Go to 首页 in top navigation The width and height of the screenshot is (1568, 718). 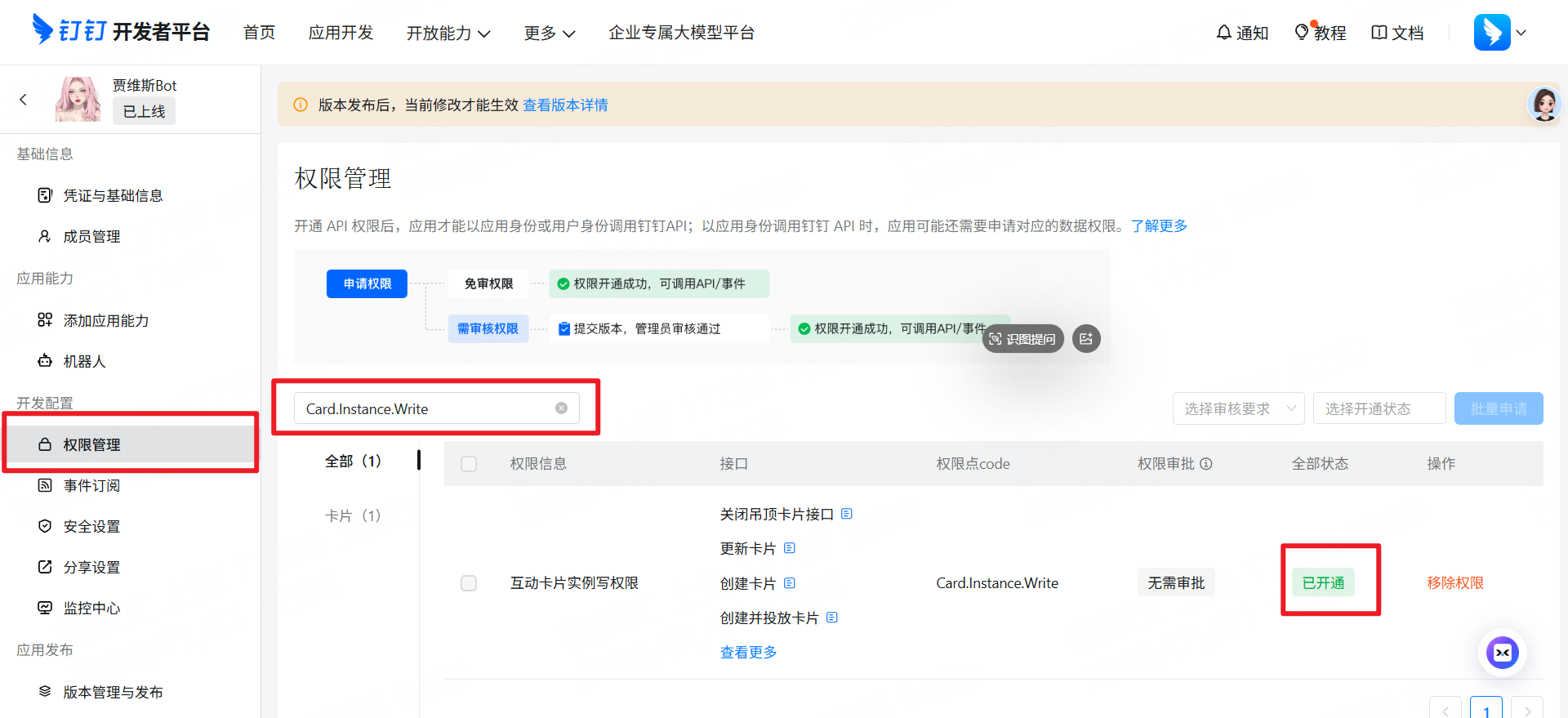click(x=260, y=33)
